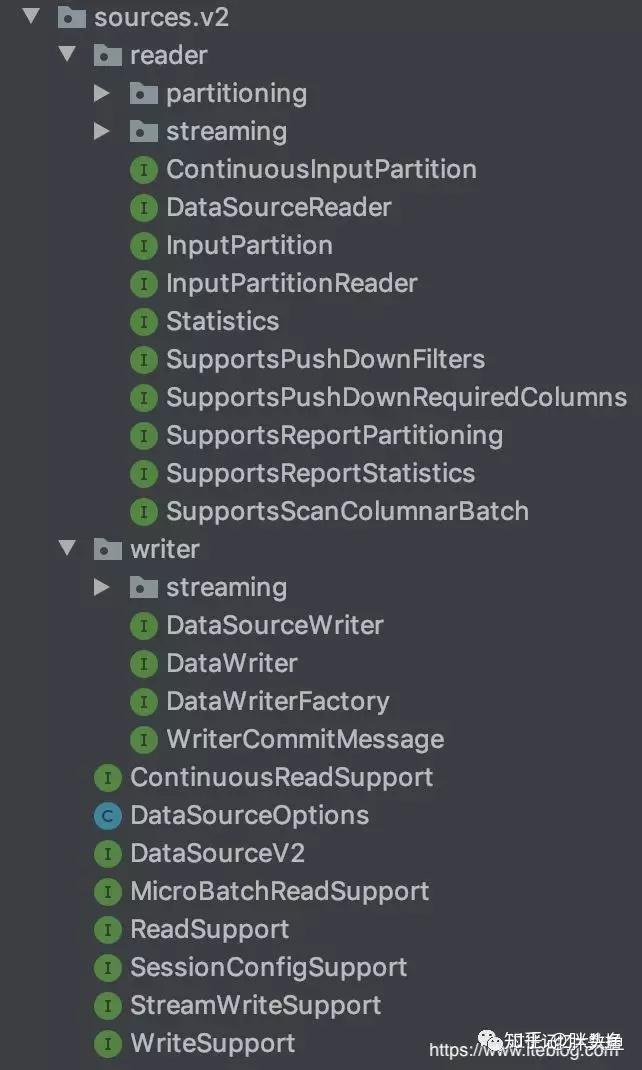Viewport: 642px width, 1070px height.
Task: Click the interface icon beside DataWriterFactory
Action: pos(143,702)
